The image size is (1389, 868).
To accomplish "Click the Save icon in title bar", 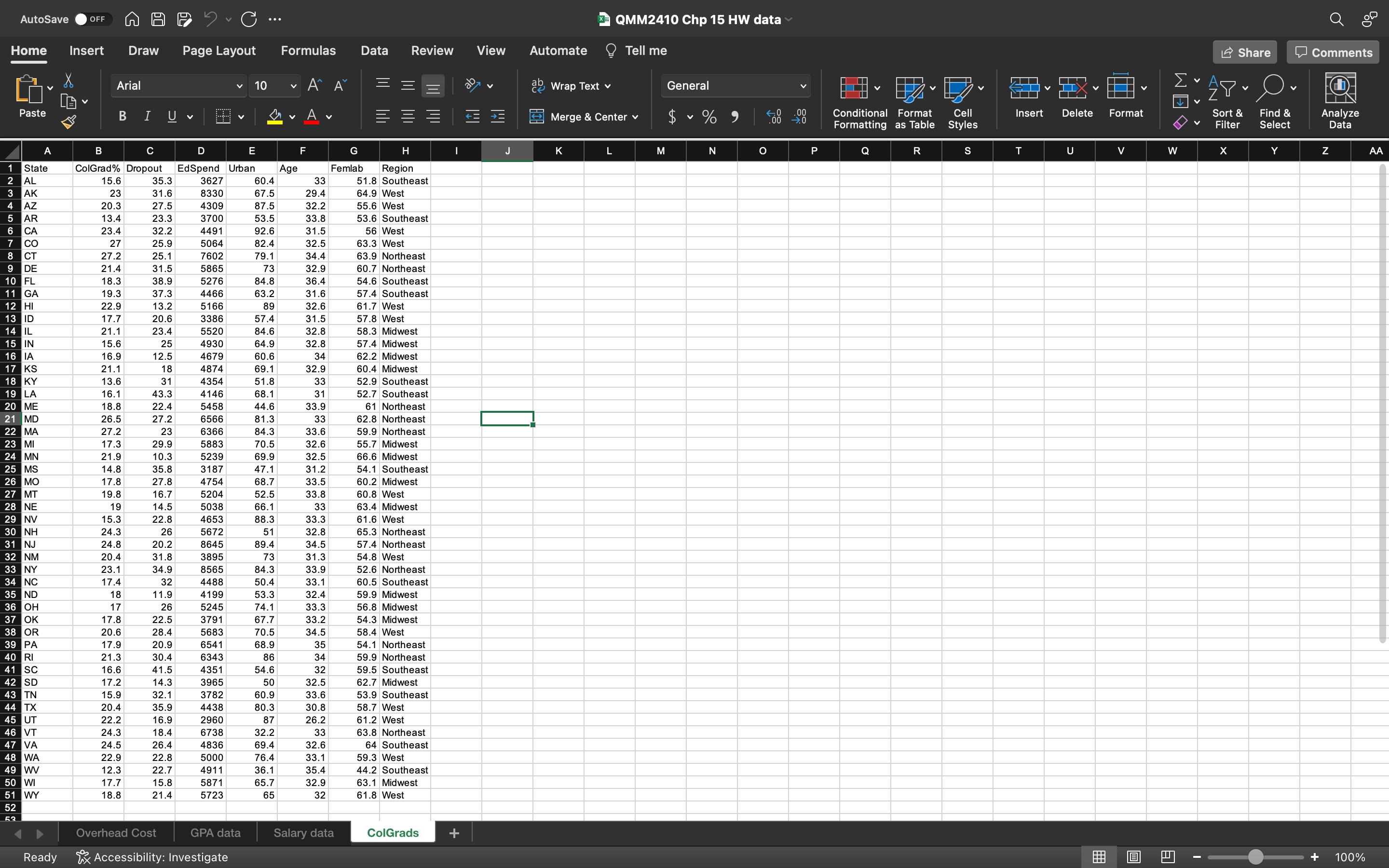I will [158, 19].
